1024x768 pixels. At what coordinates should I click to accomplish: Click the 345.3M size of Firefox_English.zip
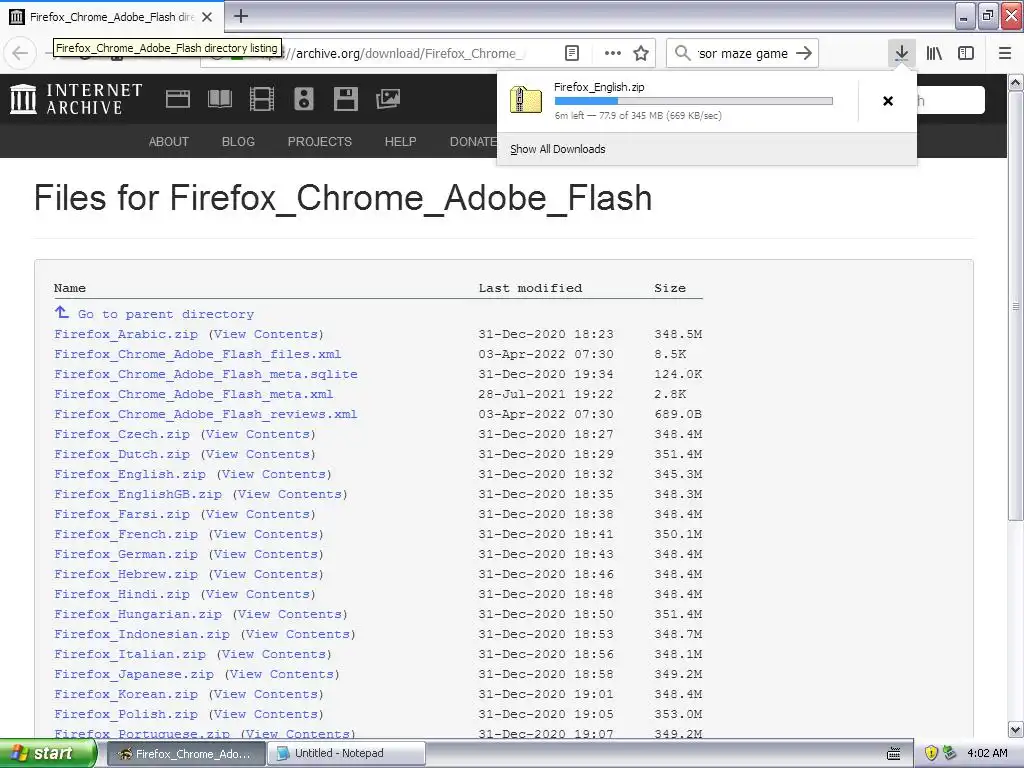pyautogui.click(x=678, y=474)
